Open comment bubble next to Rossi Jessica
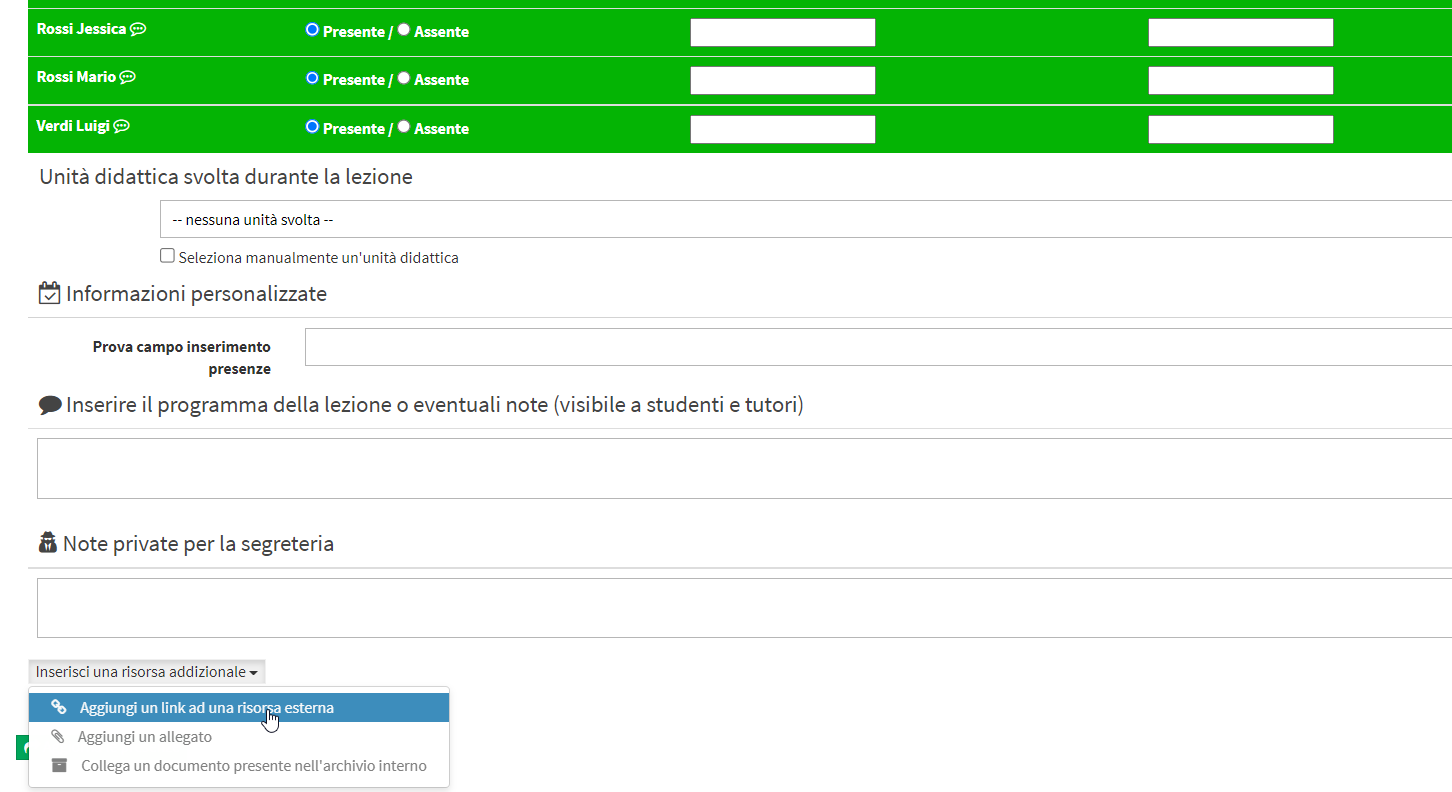This screenshot has width=1452, height=792. [x=138, y=29]
